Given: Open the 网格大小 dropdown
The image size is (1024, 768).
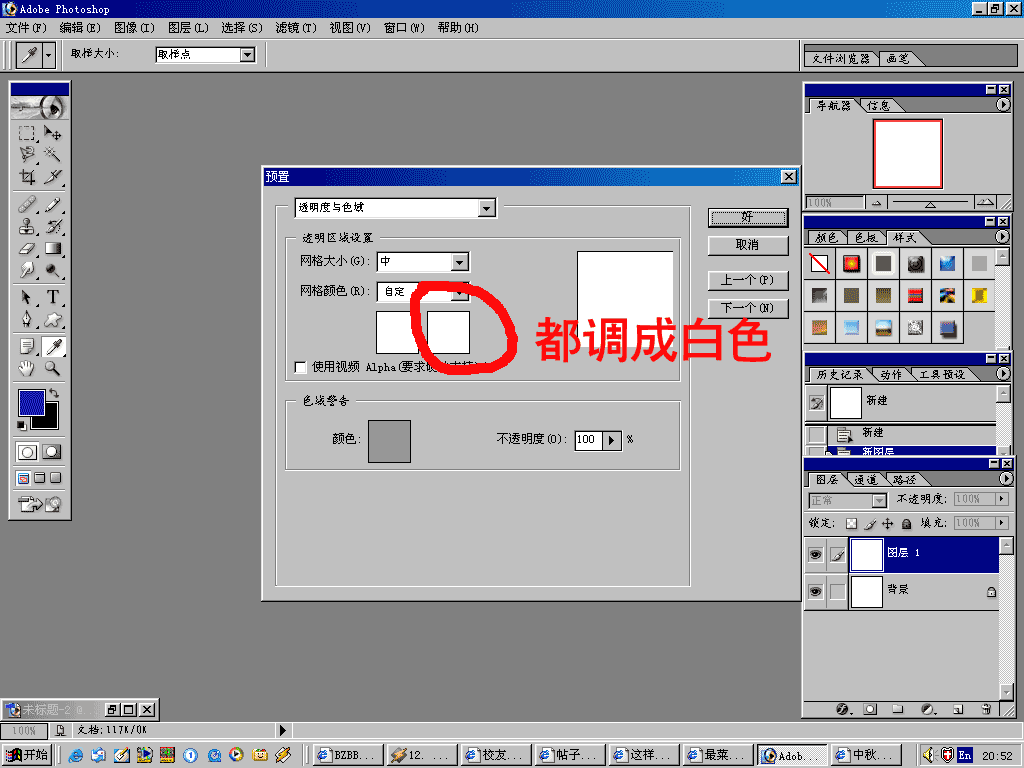Looking at the screenshot, I should 460,262.
